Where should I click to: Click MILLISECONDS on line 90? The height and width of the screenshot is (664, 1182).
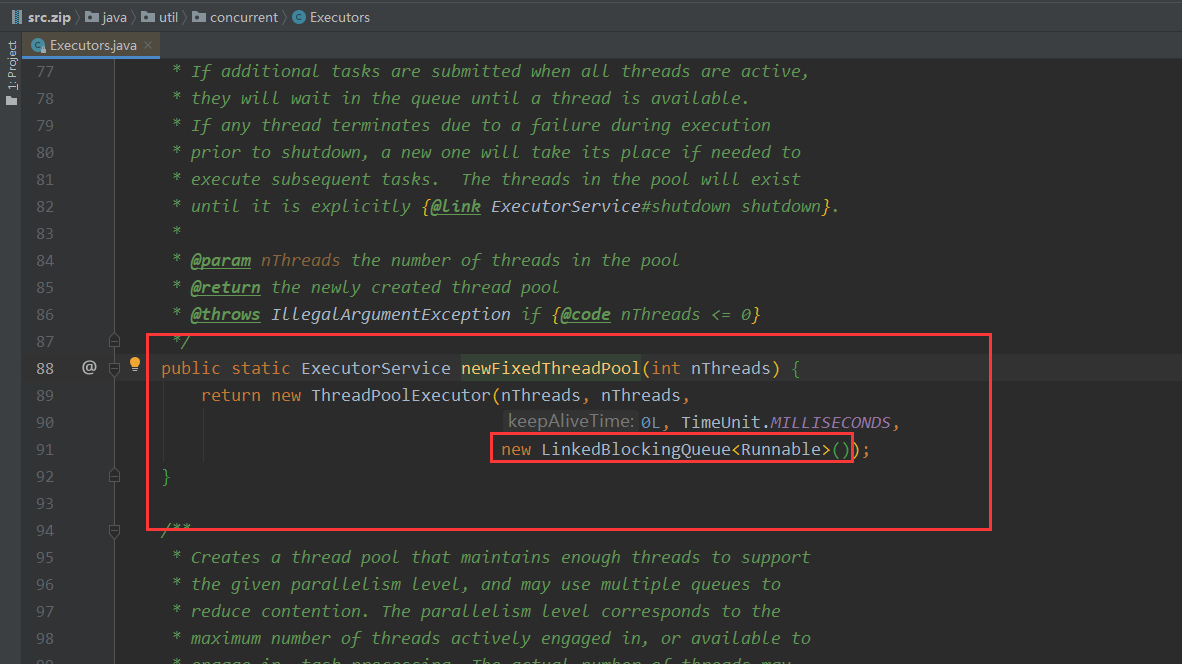pyautogui.click(x=830, y=423)
